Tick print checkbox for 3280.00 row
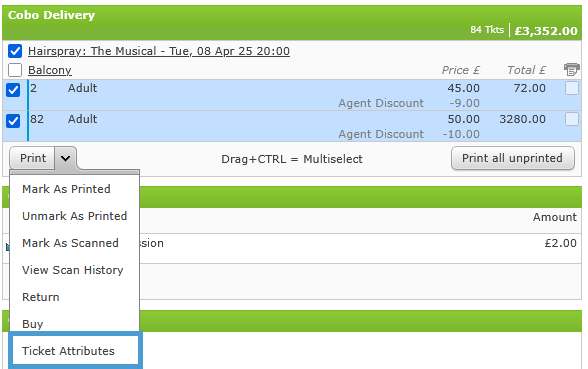This screenshot has height=369, width=588. (x=572, y=119)
